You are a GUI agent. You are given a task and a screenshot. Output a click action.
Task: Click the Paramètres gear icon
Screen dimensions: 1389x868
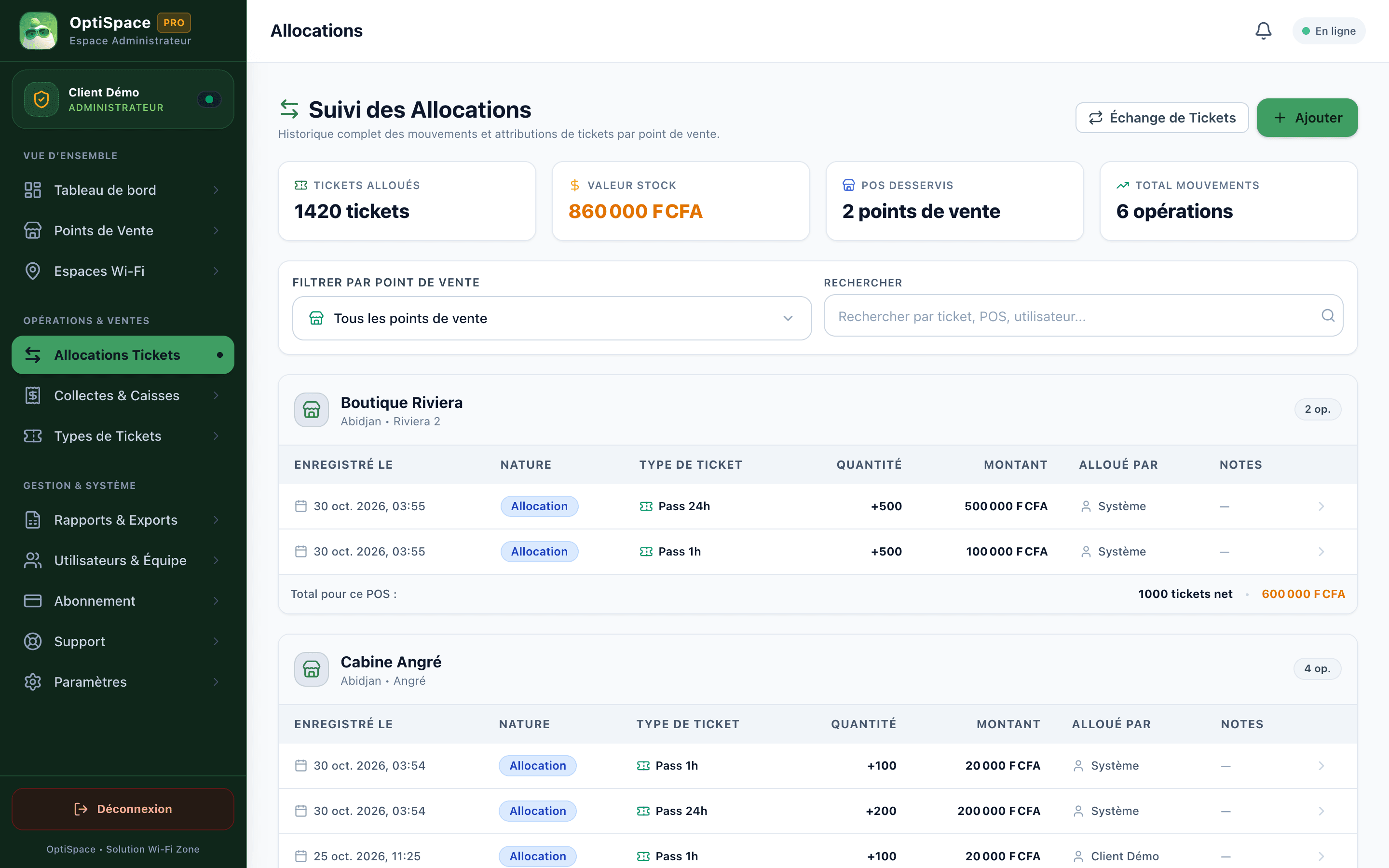[x=33, y=681]
